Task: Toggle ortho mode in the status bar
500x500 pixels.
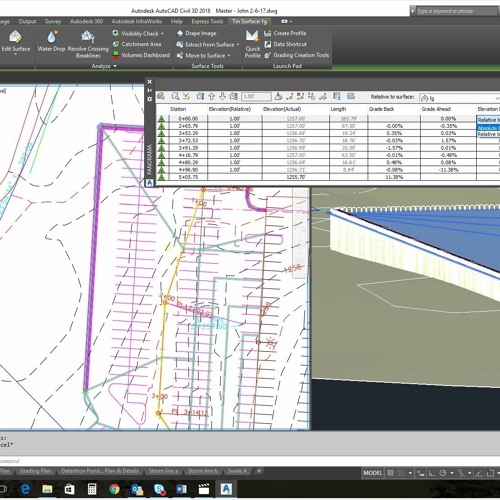Action: (x=432, y=473)
